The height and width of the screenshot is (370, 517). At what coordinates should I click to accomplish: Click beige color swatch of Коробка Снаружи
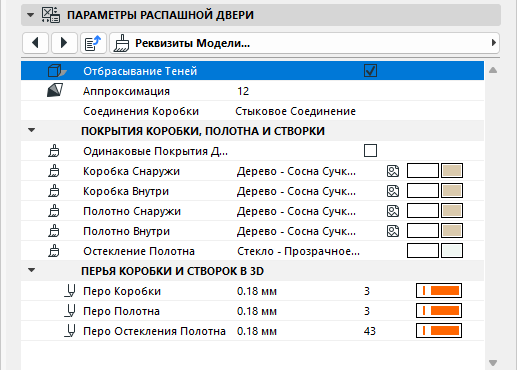point(452,171)
